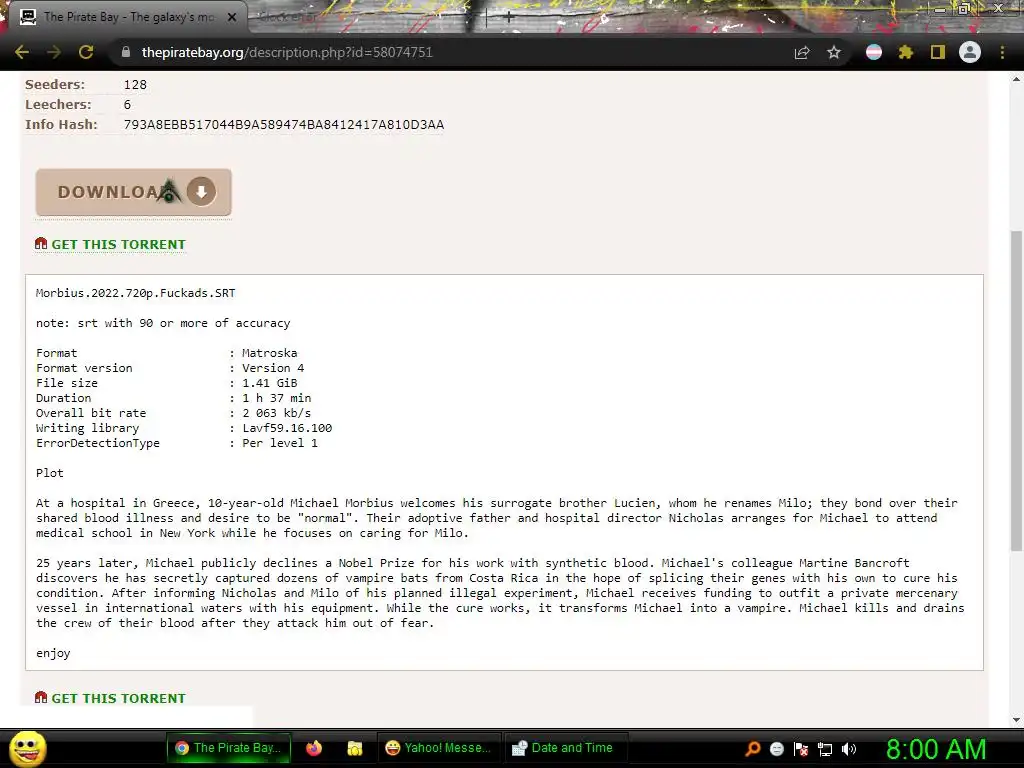
Task: Click the File size 1.41 GiB value
Action: [270, 383]
